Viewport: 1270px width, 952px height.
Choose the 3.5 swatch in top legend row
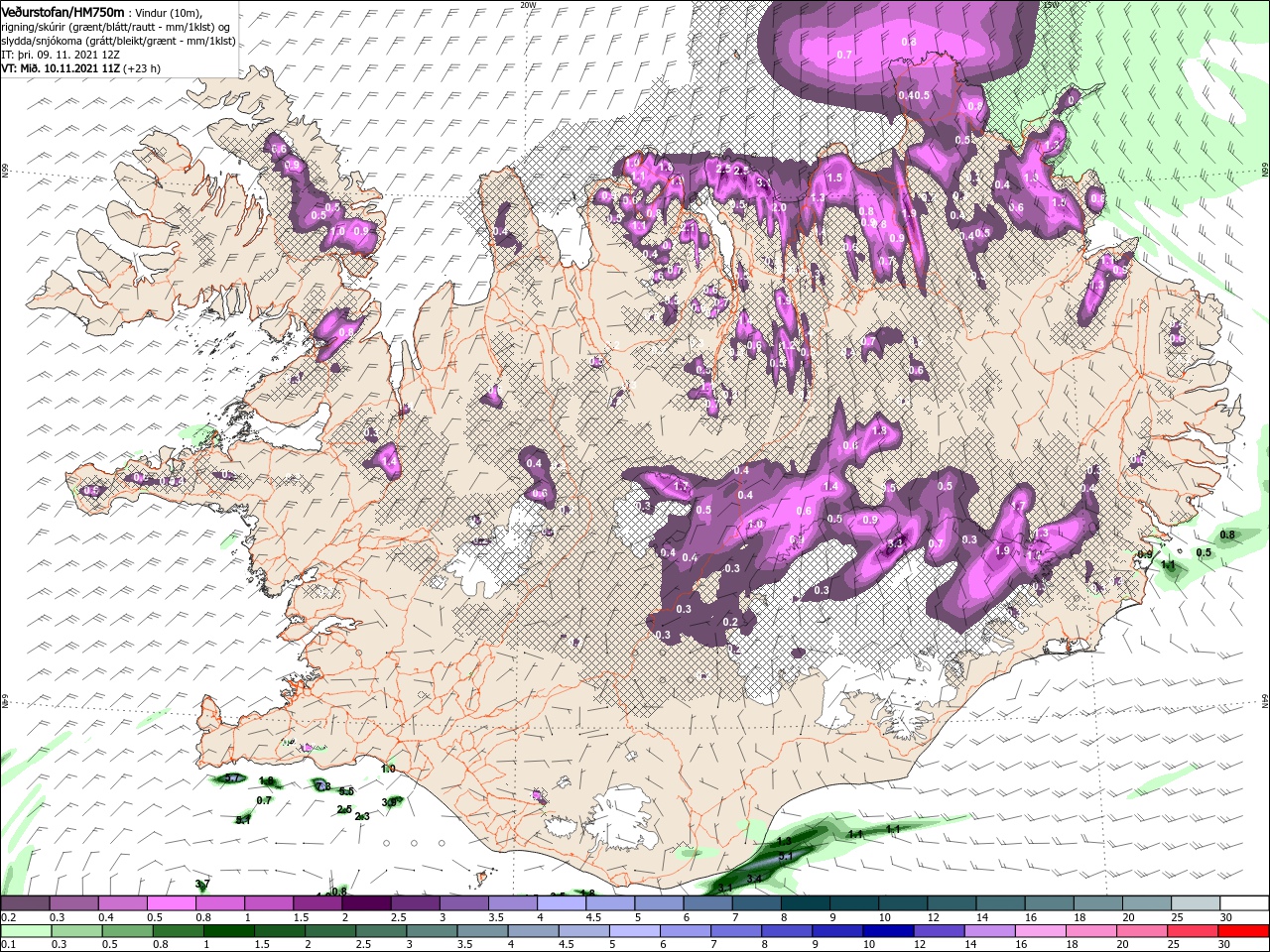coord(512,903)
